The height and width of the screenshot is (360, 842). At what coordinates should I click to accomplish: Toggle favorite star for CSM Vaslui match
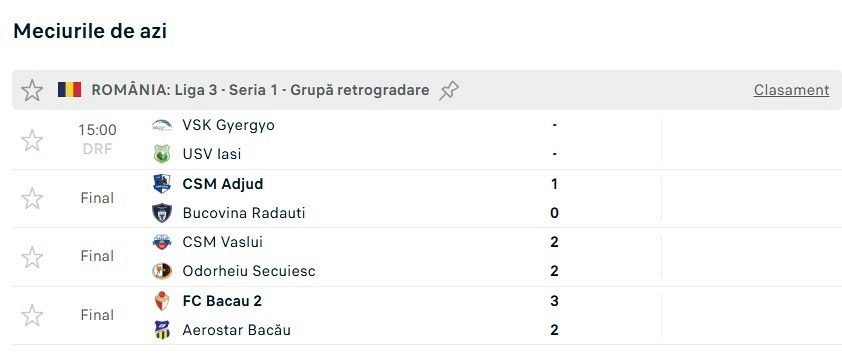pyautogui.click(x=32, y=257)
